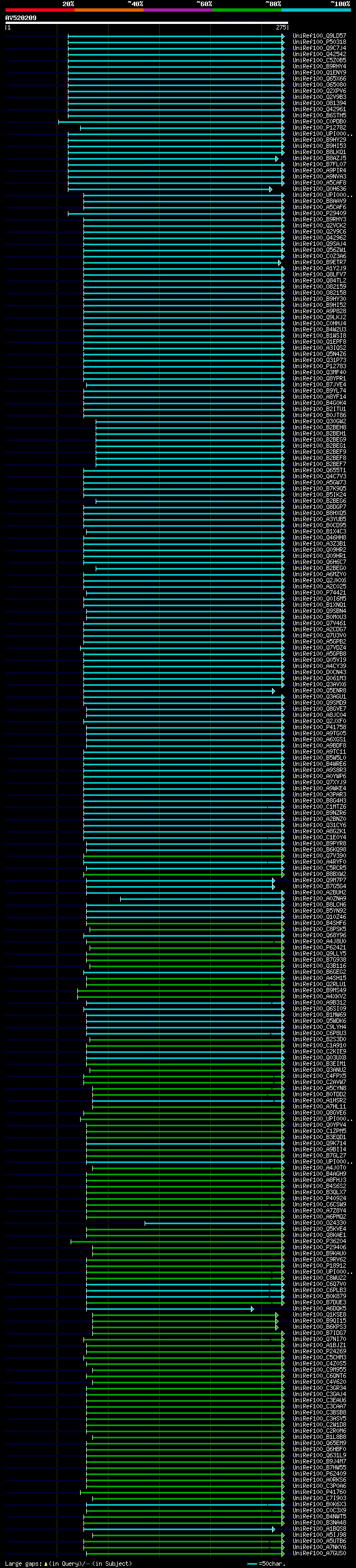Viewport: 356px width, 1568px height.
Task: Select the UniRef100_P24269 label
Action: click(x=319, y=1351)
